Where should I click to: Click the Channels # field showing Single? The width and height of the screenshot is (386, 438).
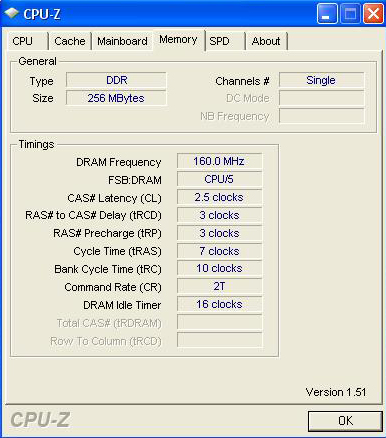click(x=321, y=80)
